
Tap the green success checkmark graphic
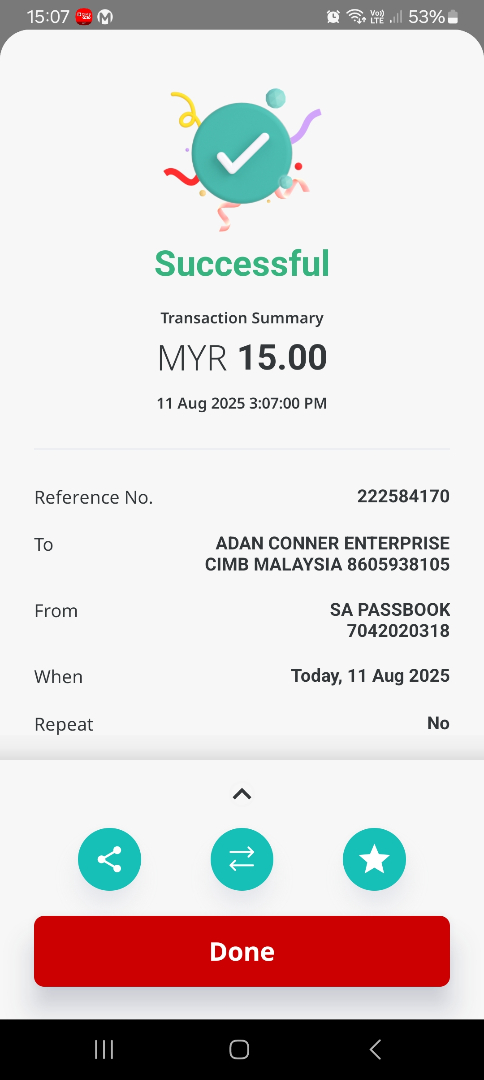click(x=242, y=153)
